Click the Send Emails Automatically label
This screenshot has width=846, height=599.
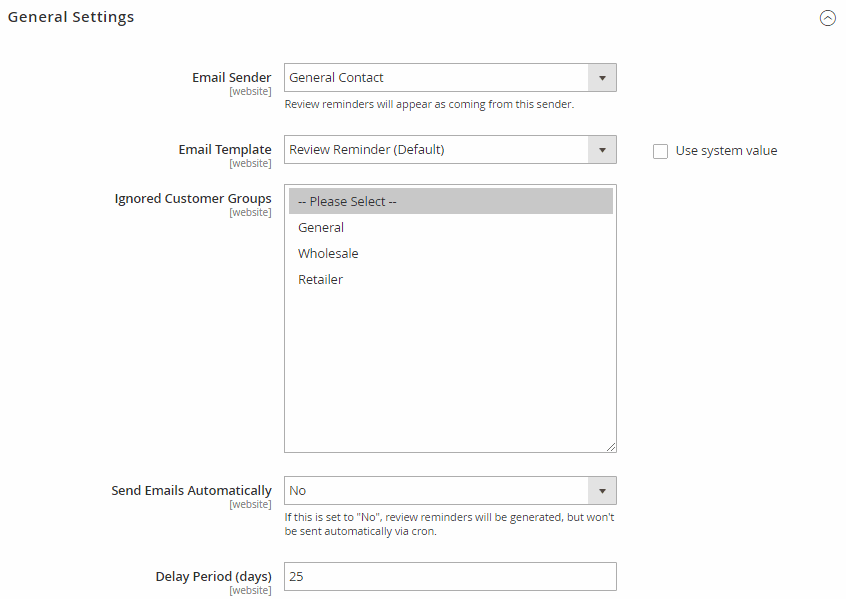click(191, 491)
